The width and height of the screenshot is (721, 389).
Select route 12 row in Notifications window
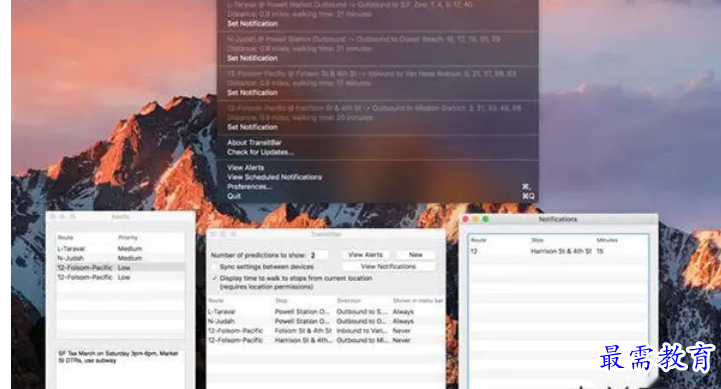click(558, 251)
